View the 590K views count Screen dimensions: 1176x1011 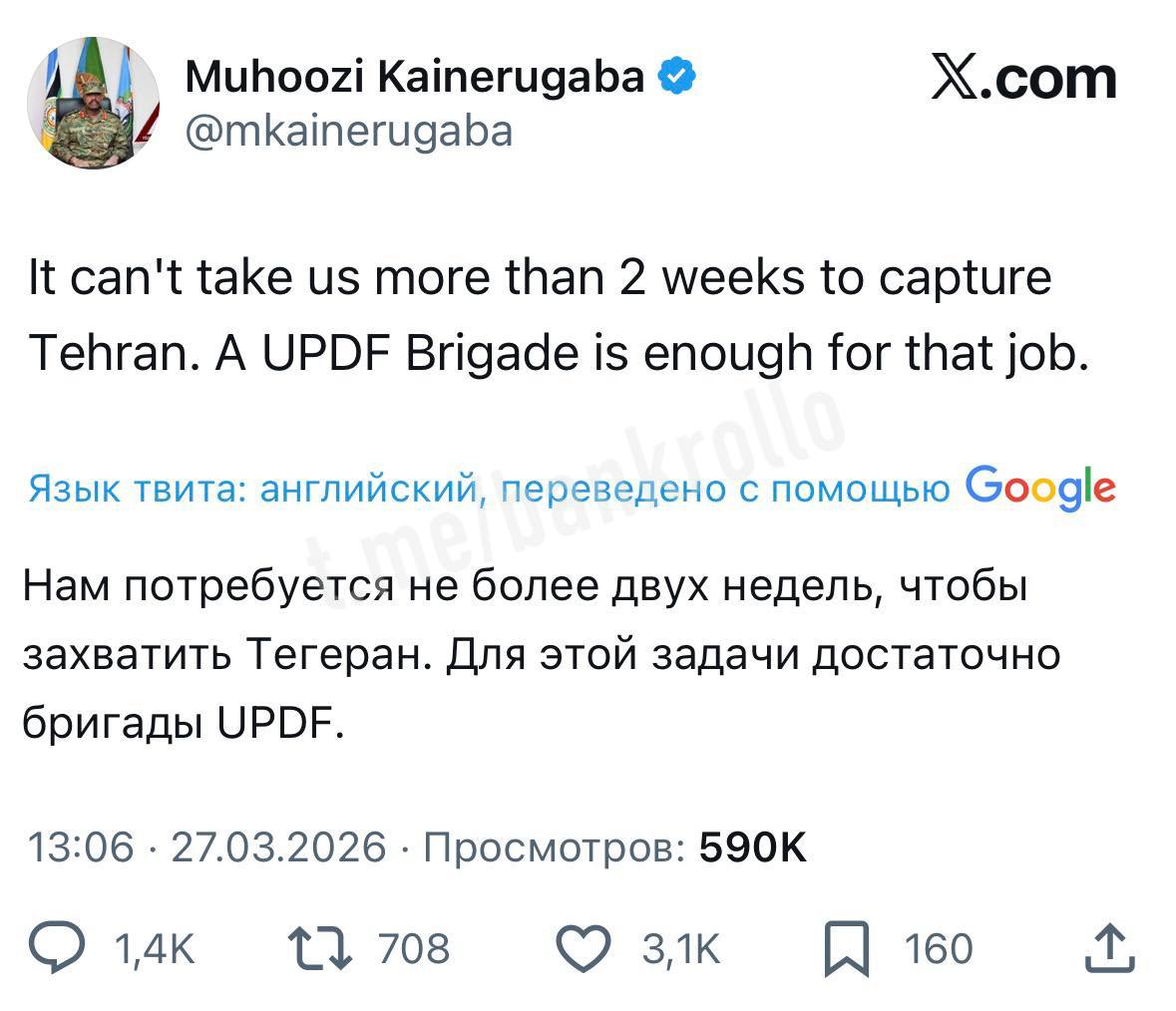coord(753,847)
